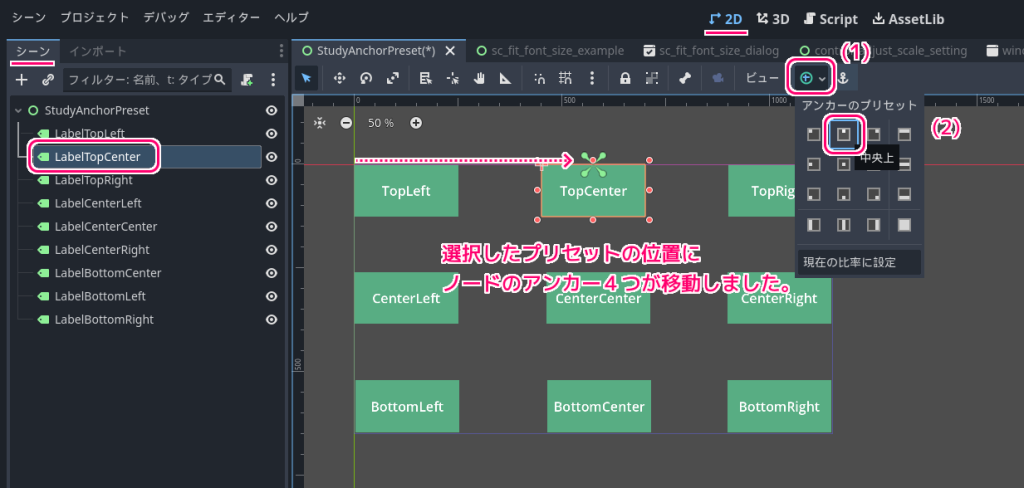
Task: Choose the center anchor preset
Action: tap(844, 163)
